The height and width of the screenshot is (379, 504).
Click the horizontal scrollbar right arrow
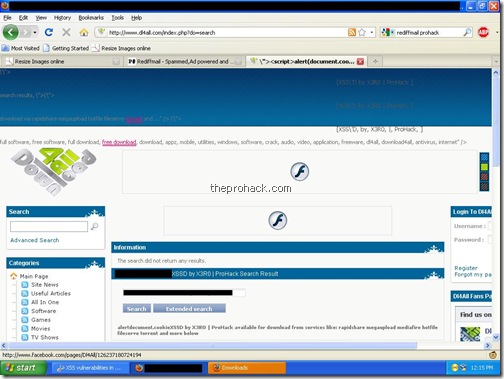pyautogui.click(x=487, y=345)
